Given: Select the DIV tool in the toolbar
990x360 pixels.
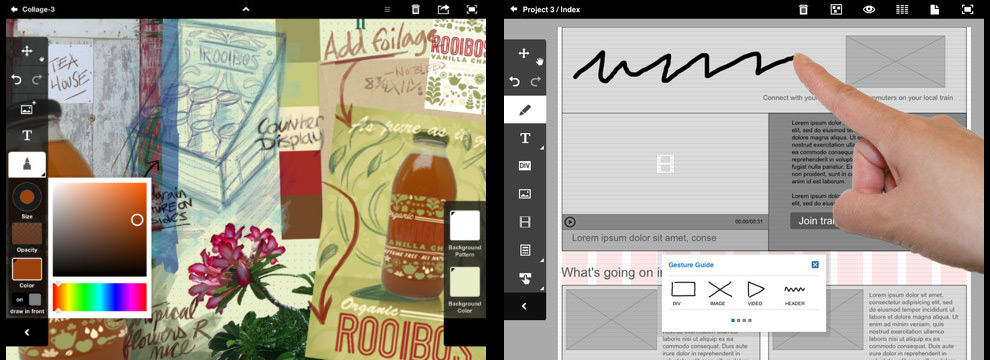Looking at the screenshot, I should click(x=525, y=165).
